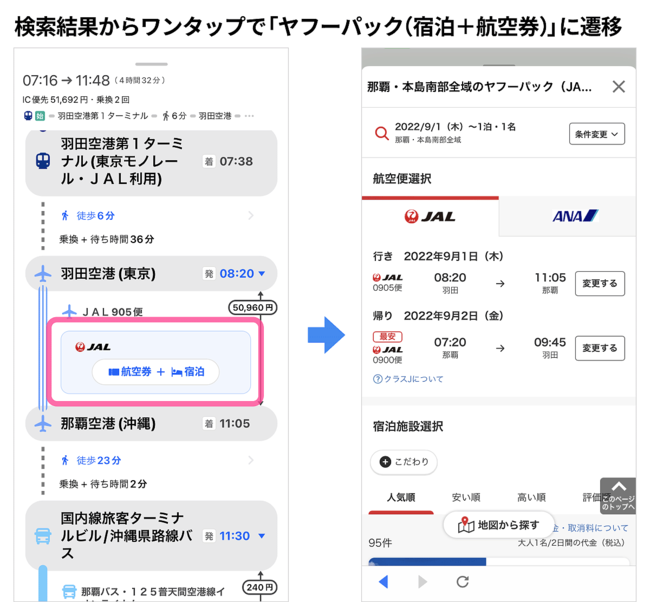Change the outbound 08:20 flight

click(x=599, y=284)
